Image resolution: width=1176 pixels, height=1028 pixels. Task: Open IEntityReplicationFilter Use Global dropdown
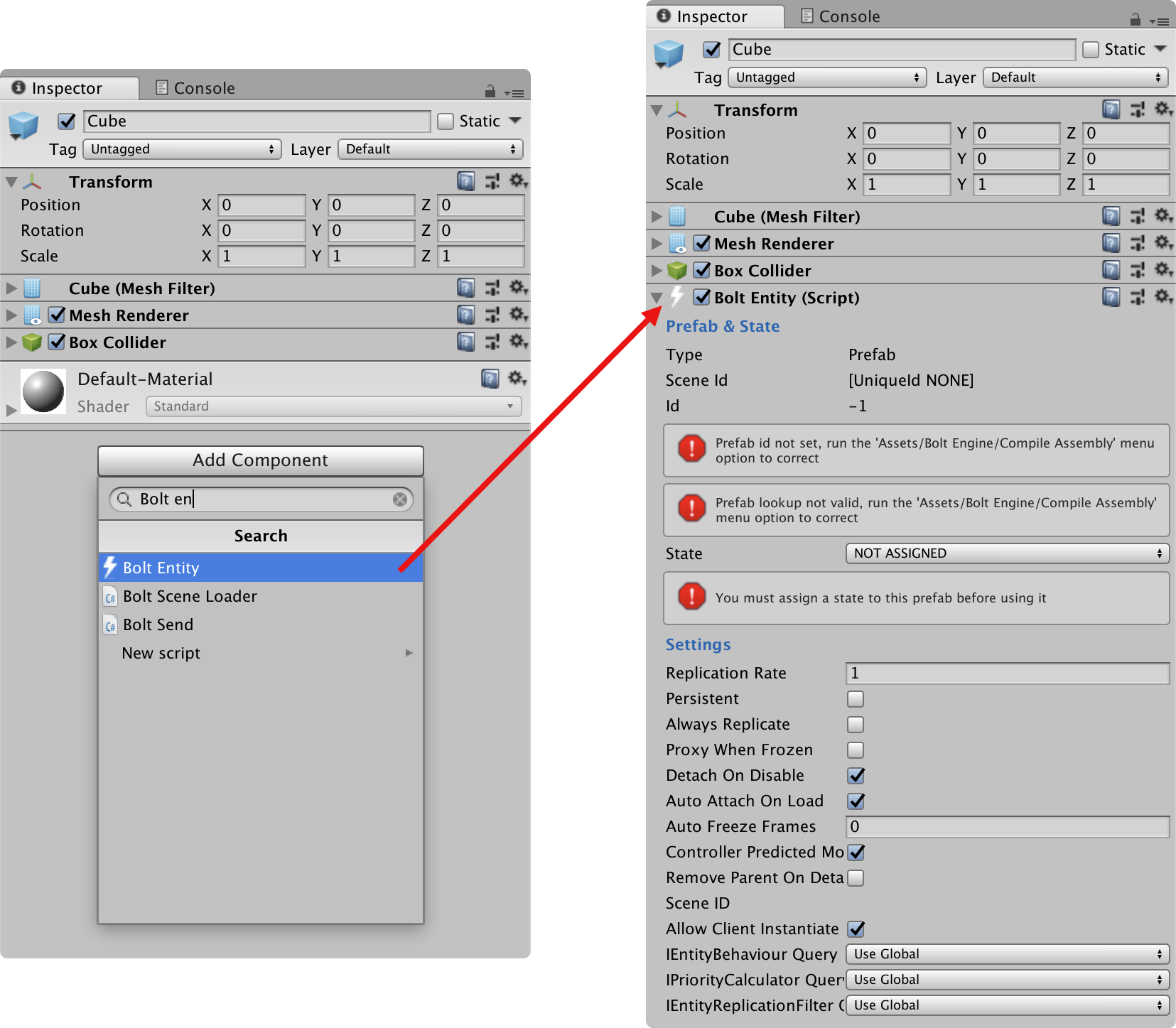pyautogui.click(x=1008, y=1005)
